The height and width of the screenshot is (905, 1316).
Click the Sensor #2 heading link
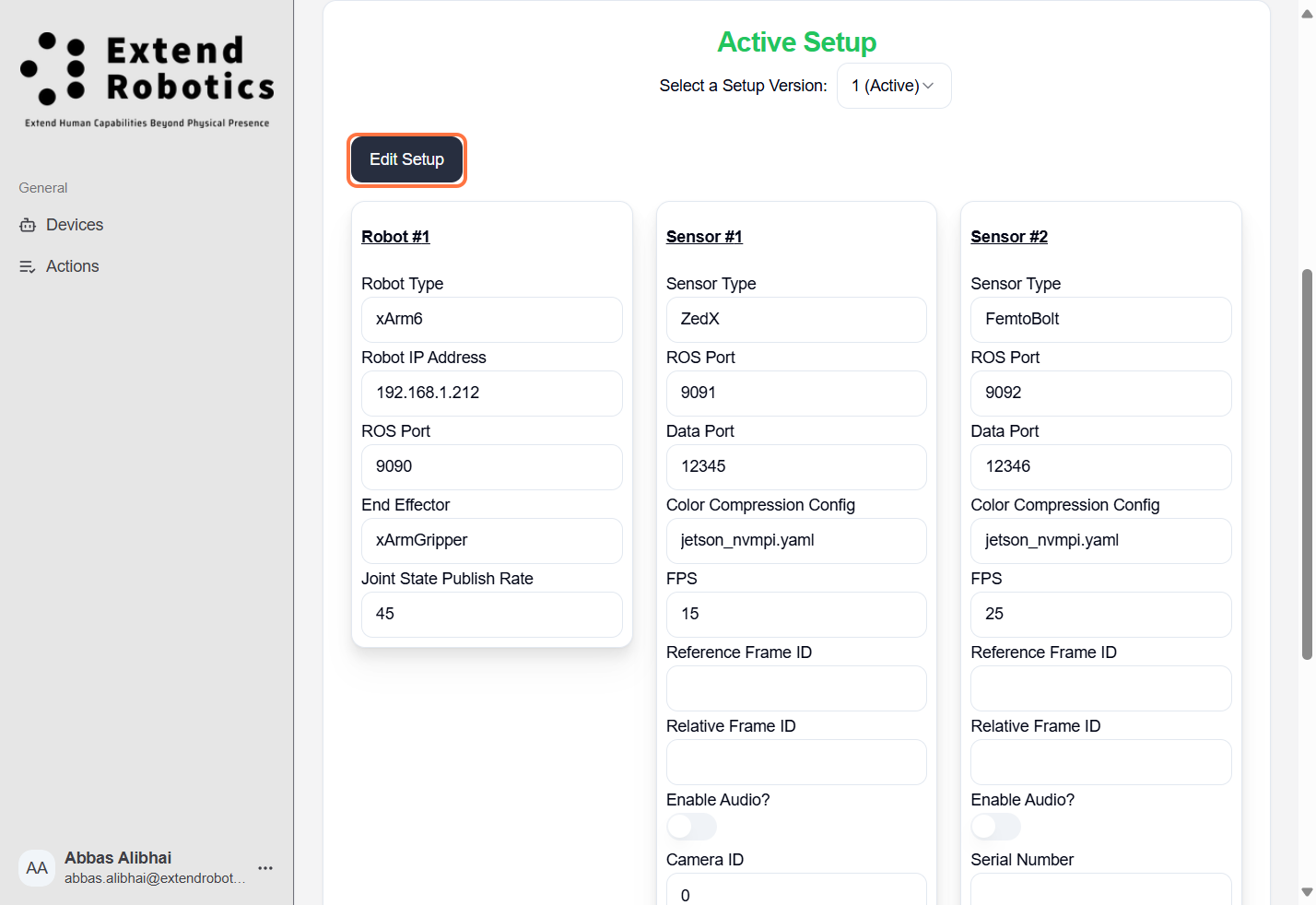click(x=1009, y=237)
